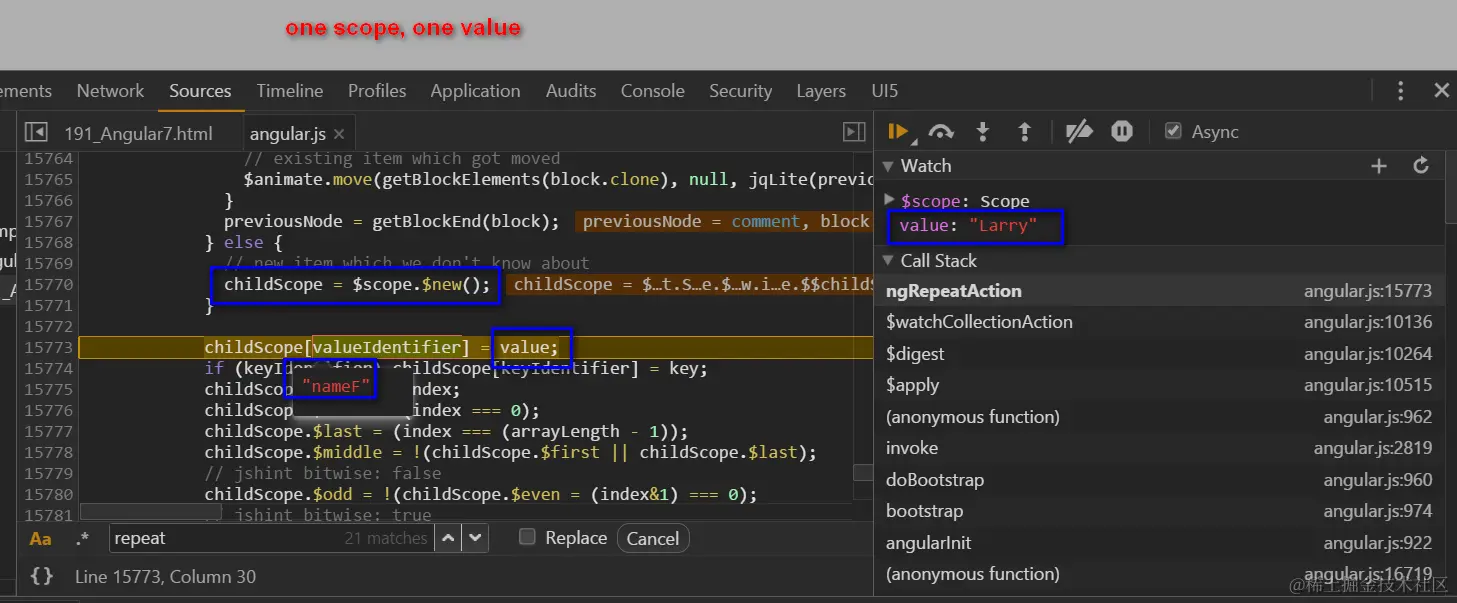Open angular.js:10136 source link
The width and height of the screenshot is (1457, 603).
point(1368,322)
